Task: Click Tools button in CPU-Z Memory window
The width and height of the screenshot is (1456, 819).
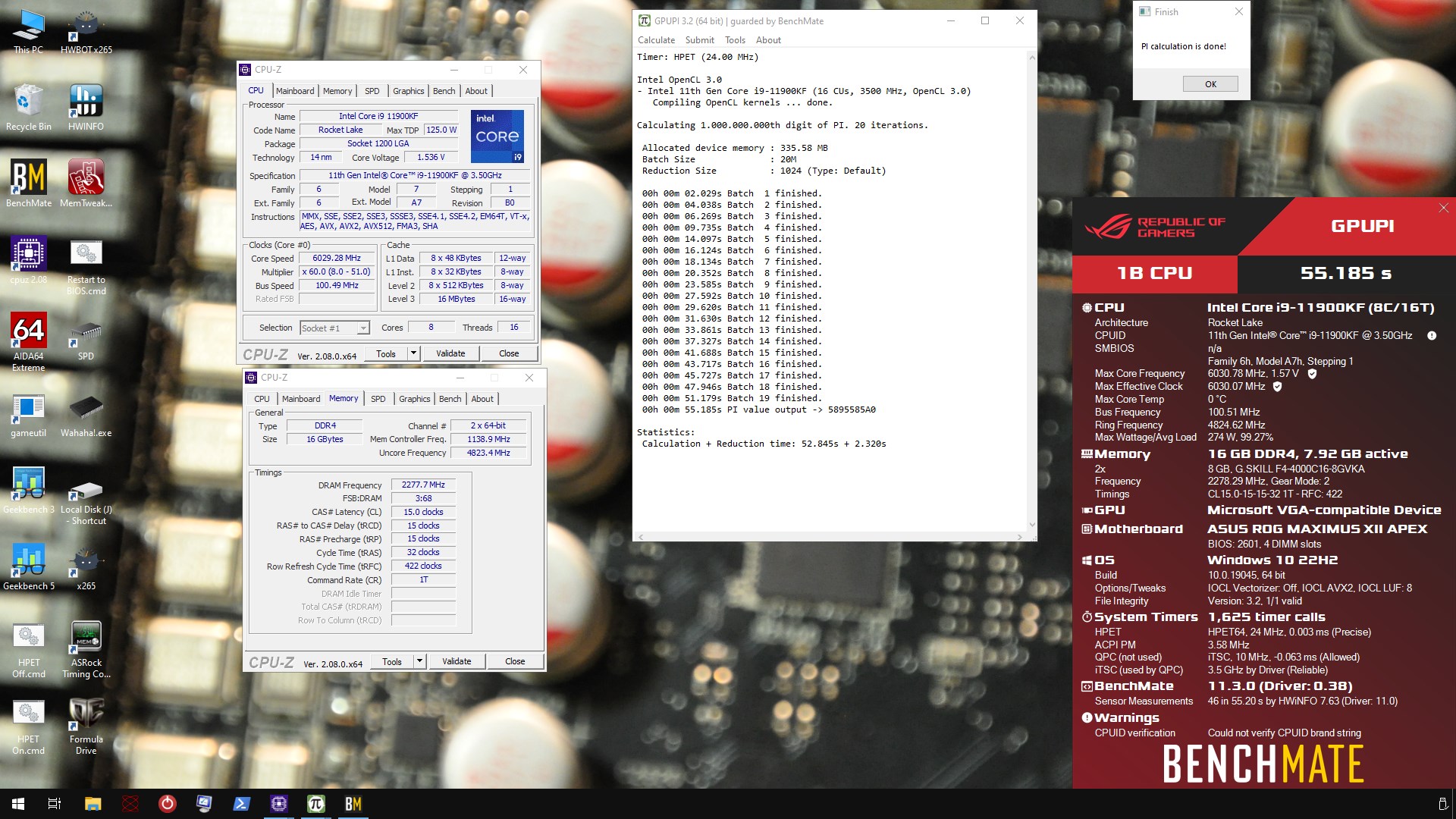Action: click(x=392, y=661)
